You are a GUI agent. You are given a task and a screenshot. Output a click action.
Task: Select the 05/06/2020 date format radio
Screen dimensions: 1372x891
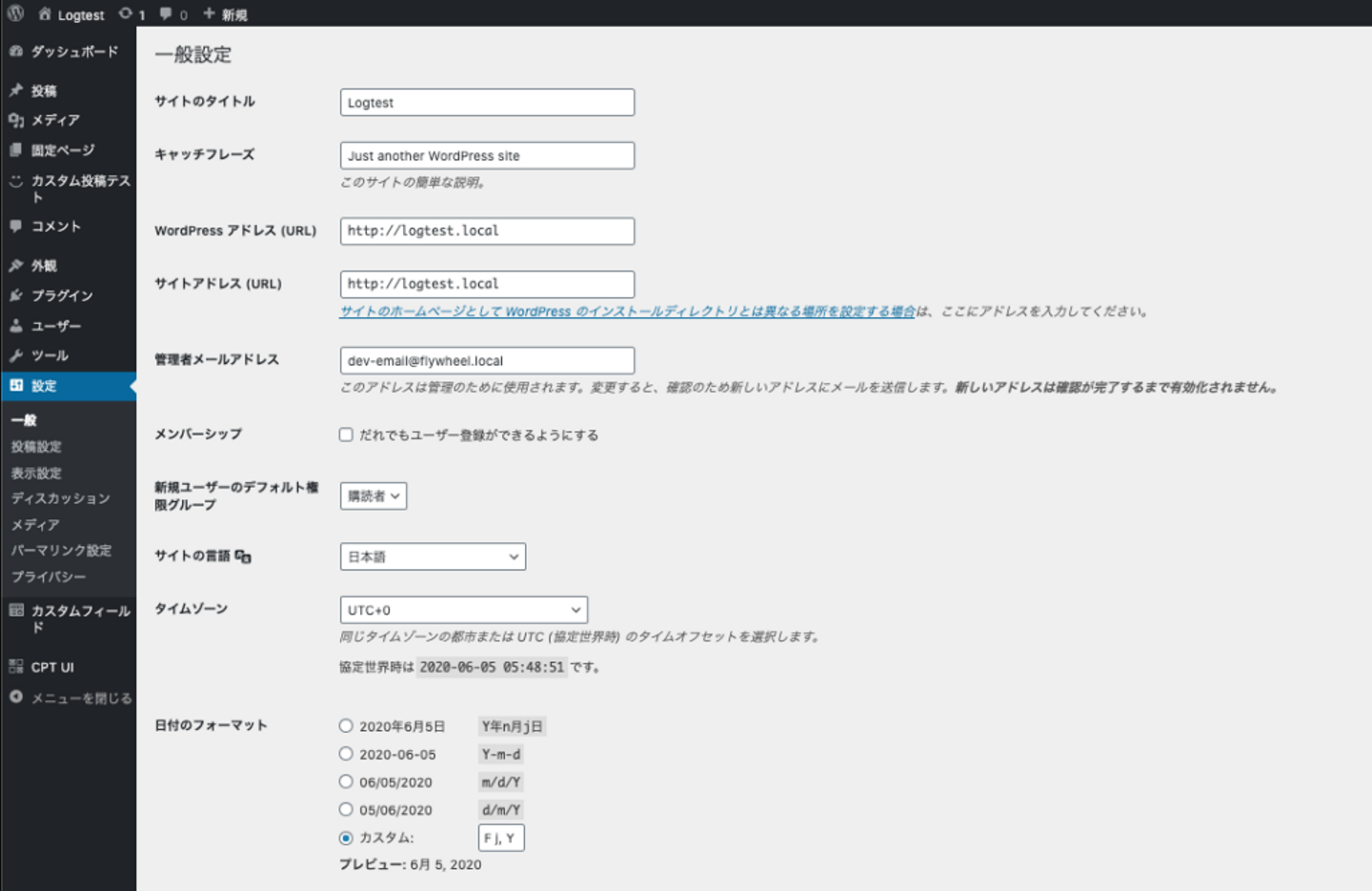point(346,809)
